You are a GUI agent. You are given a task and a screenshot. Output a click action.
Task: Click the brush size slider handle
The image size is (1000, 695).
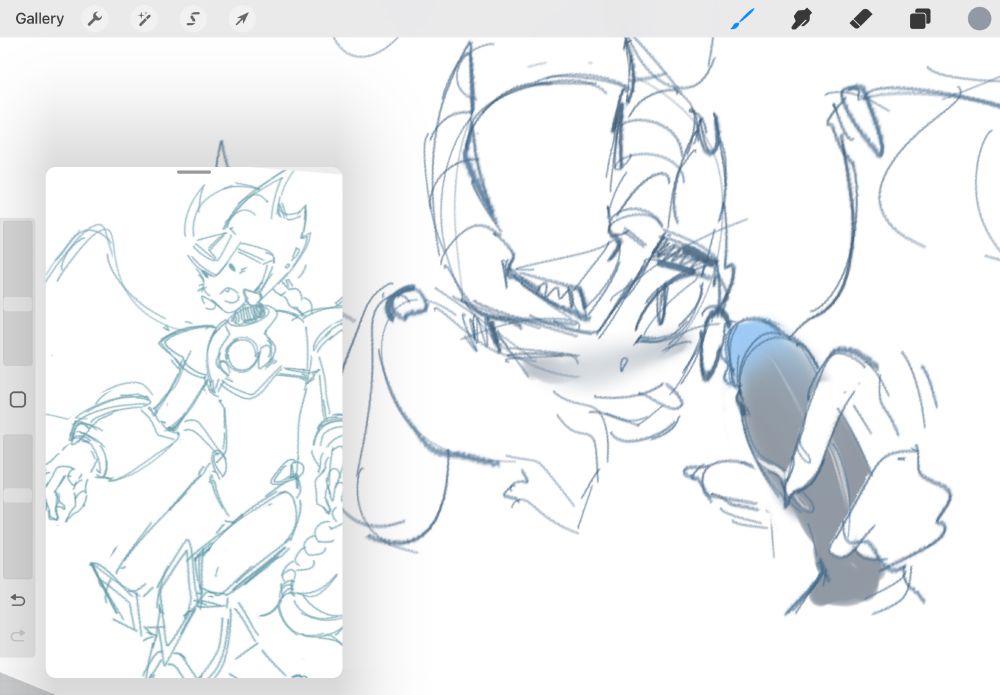[x=18, y=304]
